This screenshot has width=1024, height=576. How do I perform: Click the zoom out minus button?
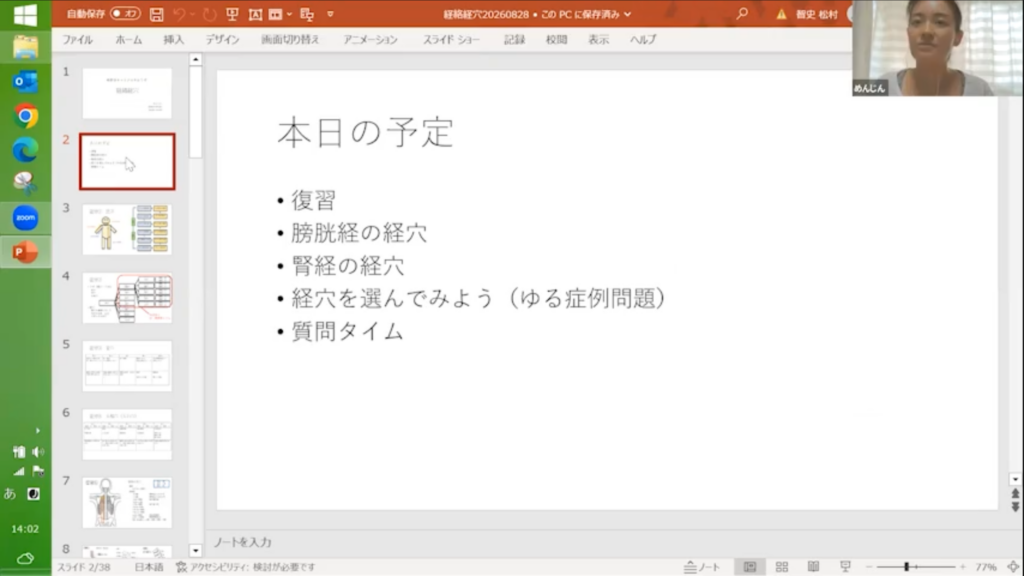point(869,567)
